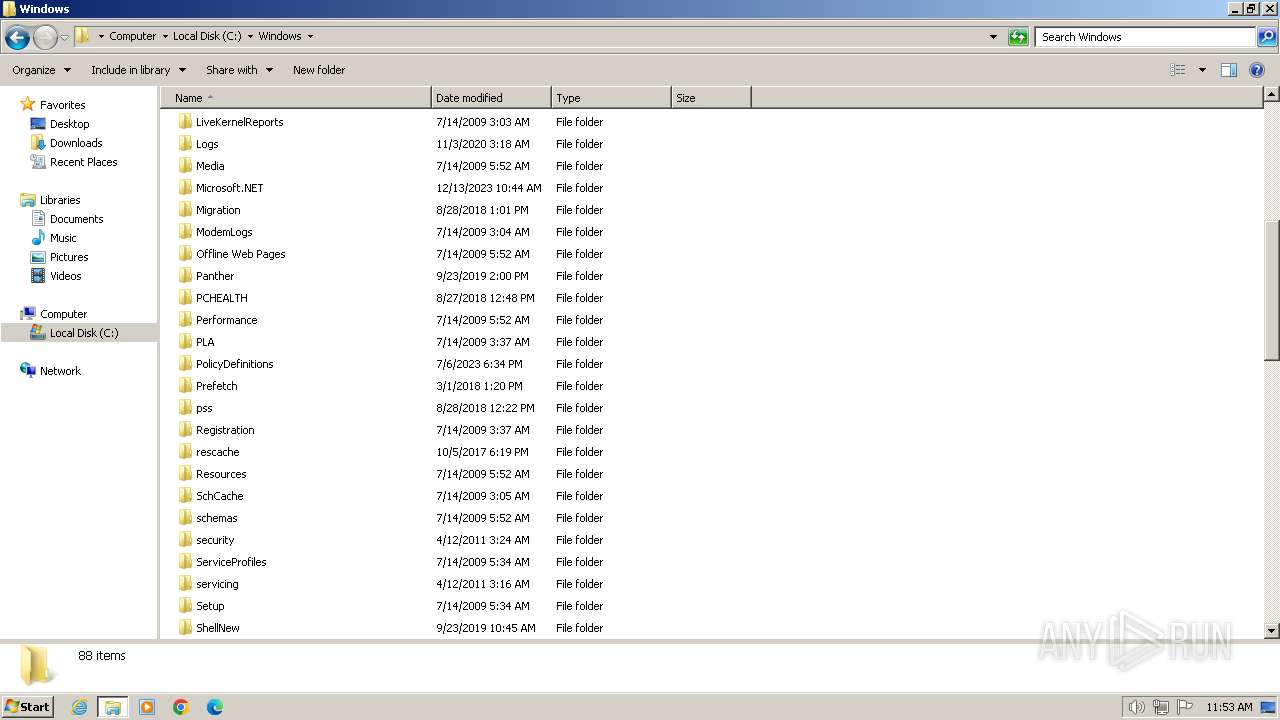The height and width of the screenshot is (720, 1280).
Task: Open the Share with menu
Action: [239, 70]
